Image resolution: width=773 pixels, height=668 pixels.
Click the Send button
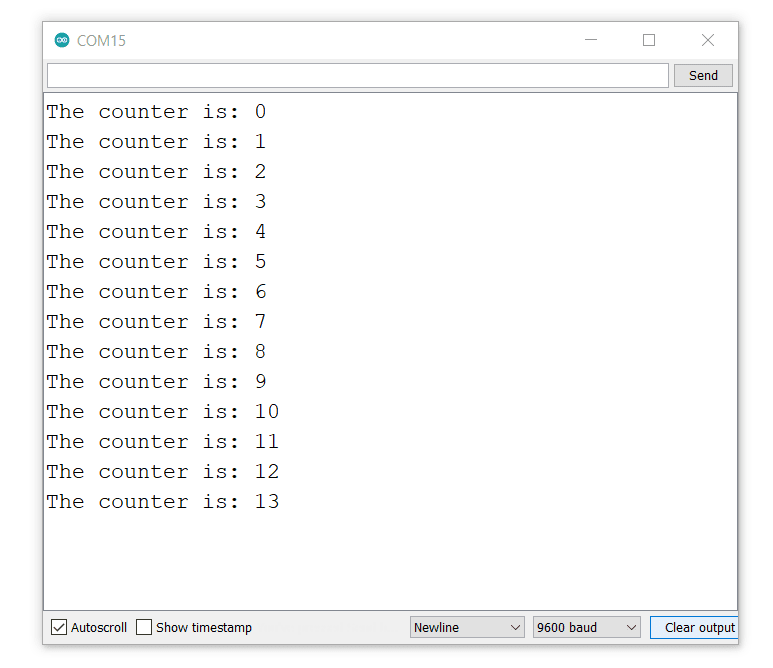[x=703, y=75]
